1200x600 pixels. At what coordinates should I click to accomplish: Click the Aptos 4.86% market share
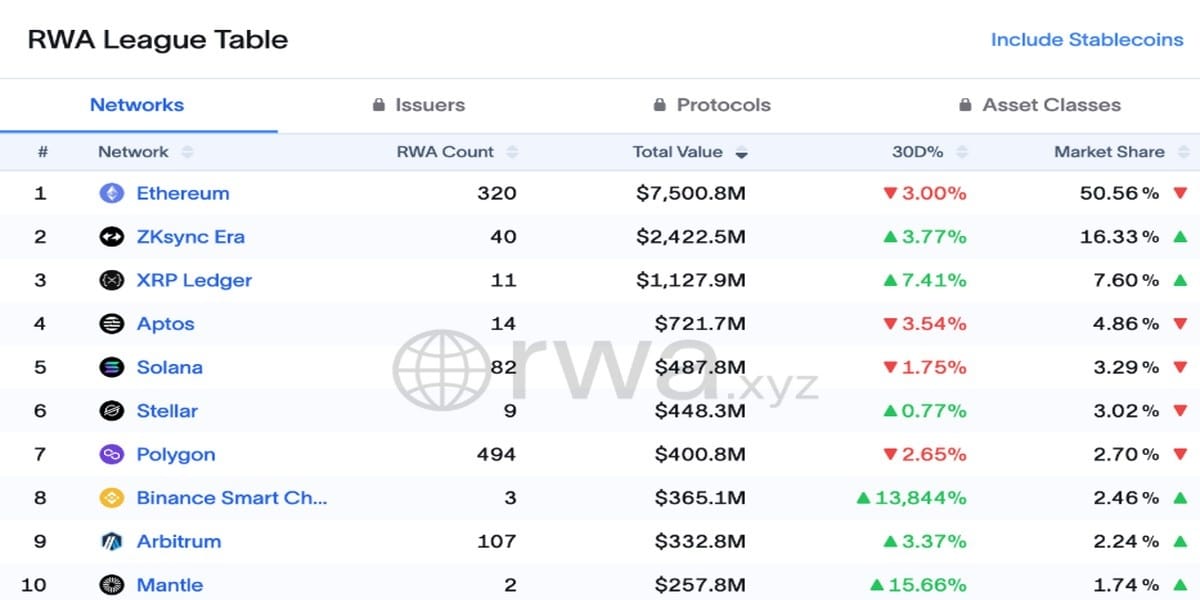(x=1126, y=324)
